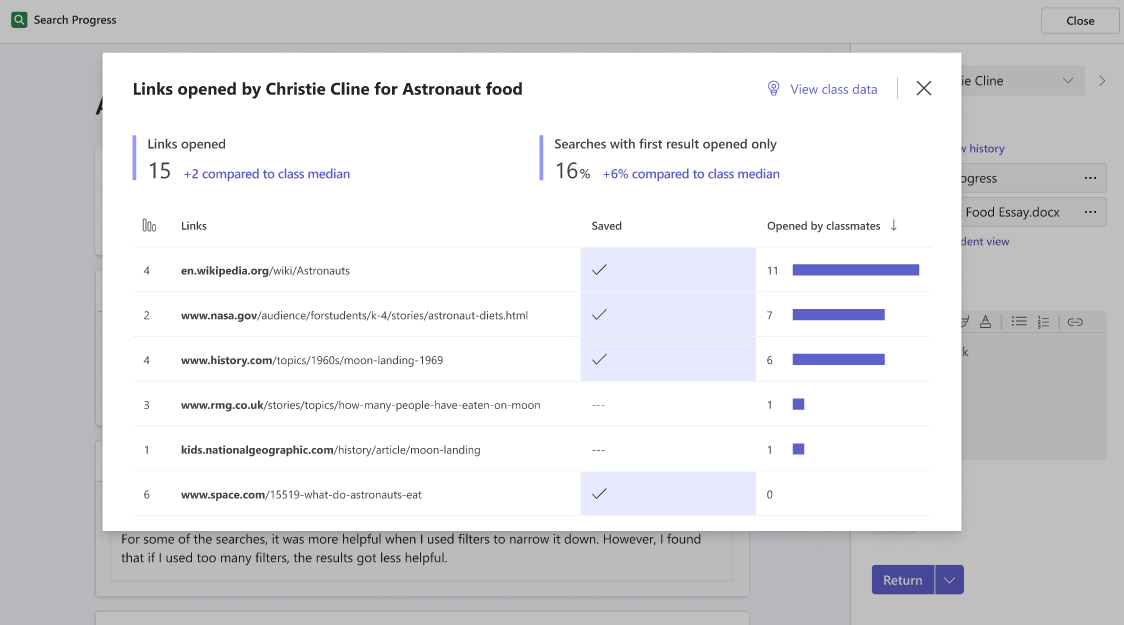Click the Links column header

point(194,226)
